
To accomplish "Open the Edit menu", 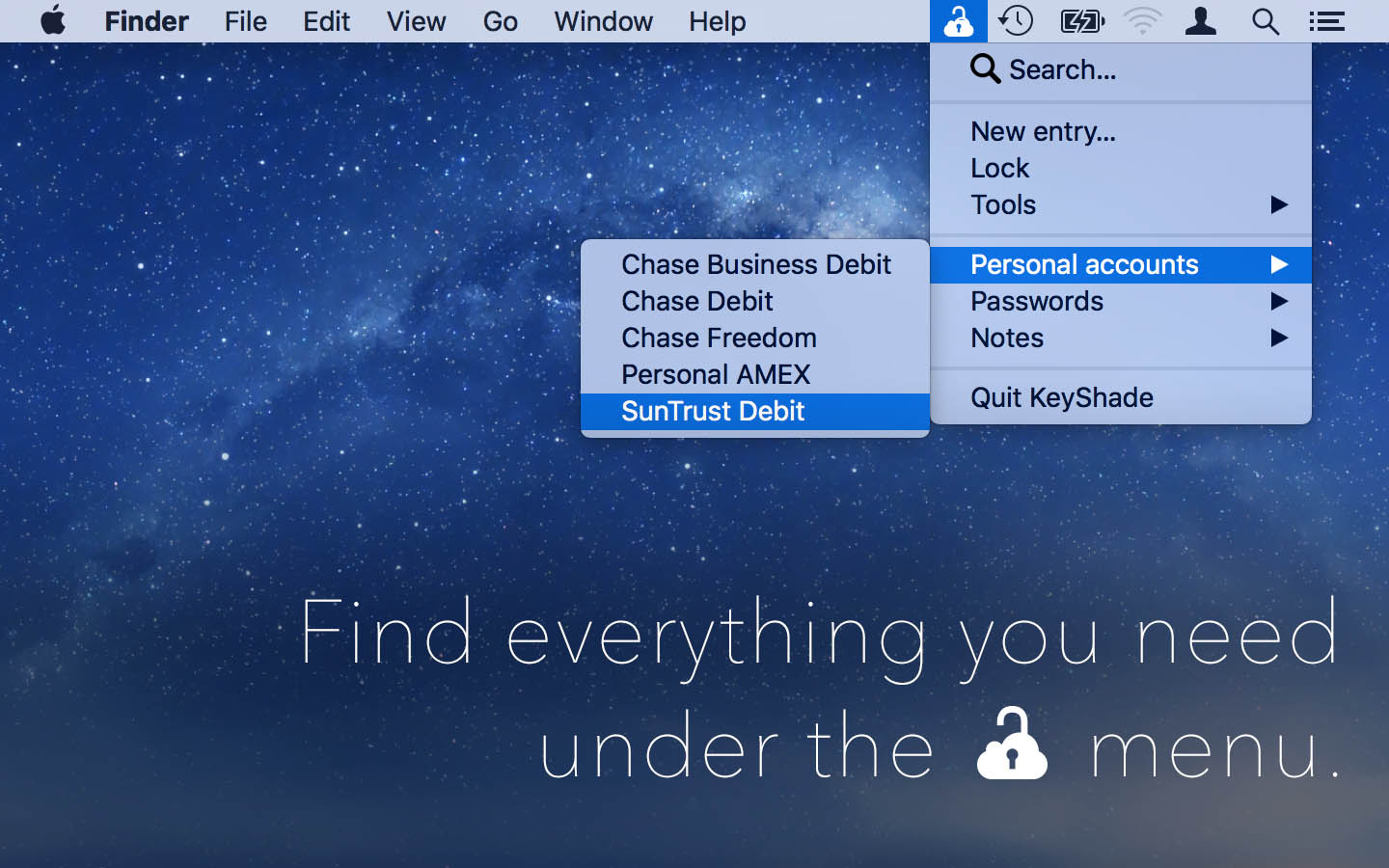I will (x=326, y=21).
